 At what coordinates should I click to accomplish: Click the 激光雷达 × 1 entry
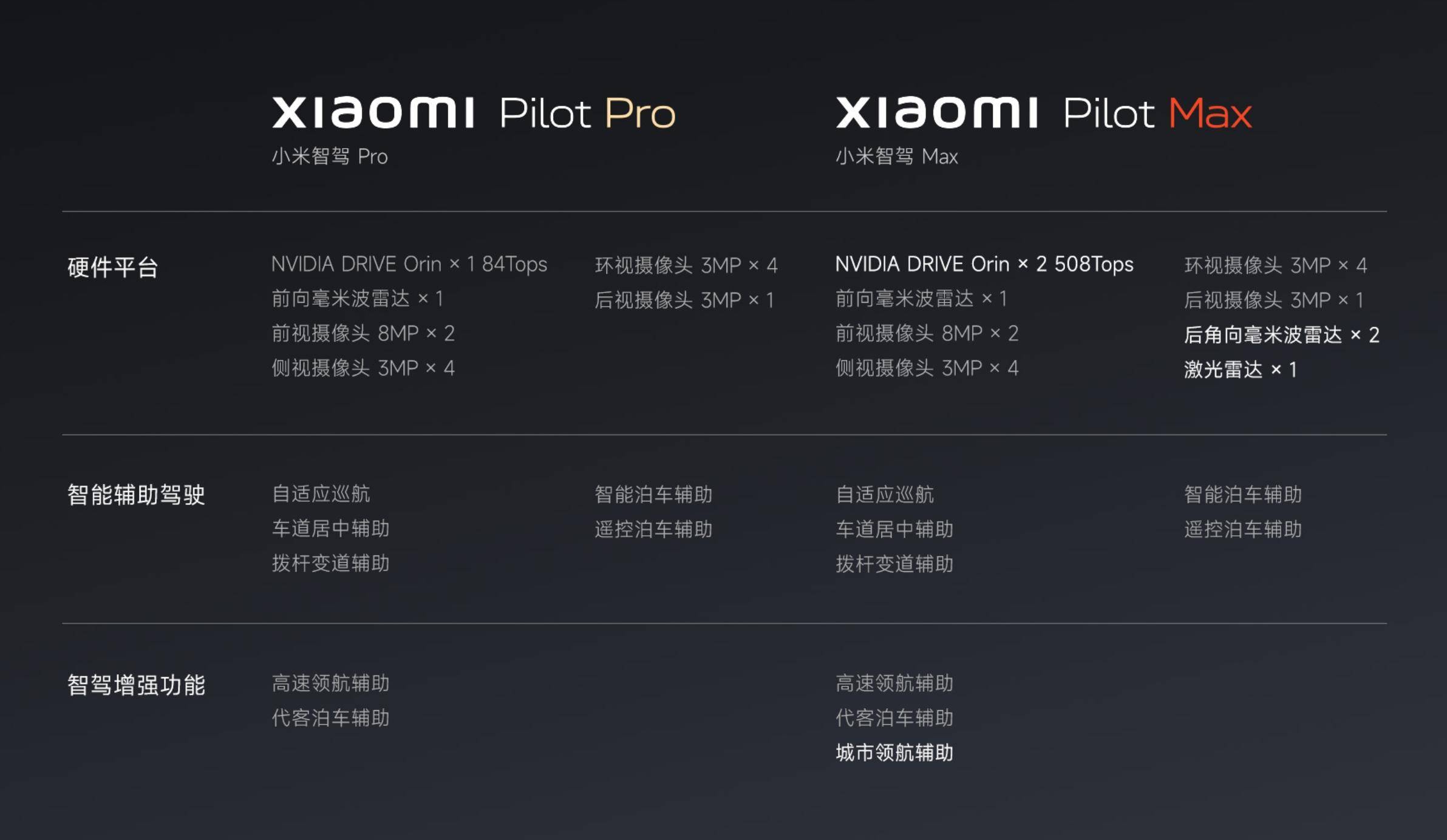click(1240, 369)
